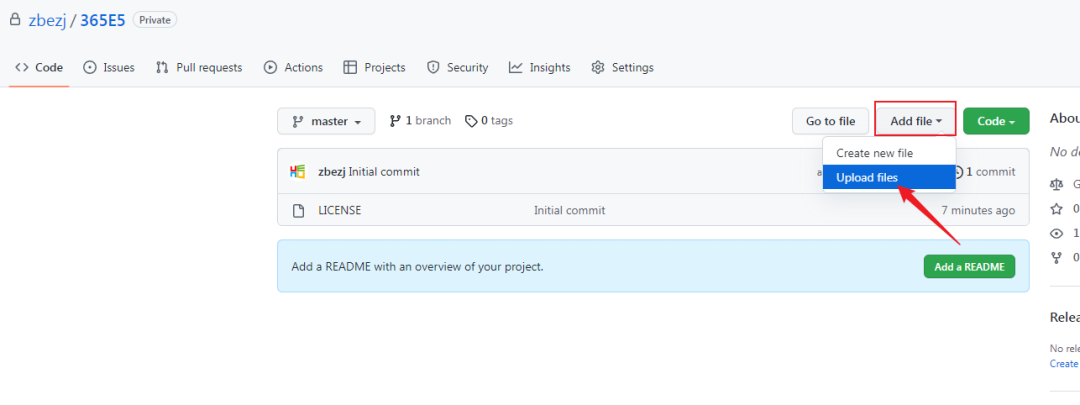The height and width of the screenshot is (405, 1080).
Task: Click the license scale icon in sidebar
Action: [x=1056, y=184]
